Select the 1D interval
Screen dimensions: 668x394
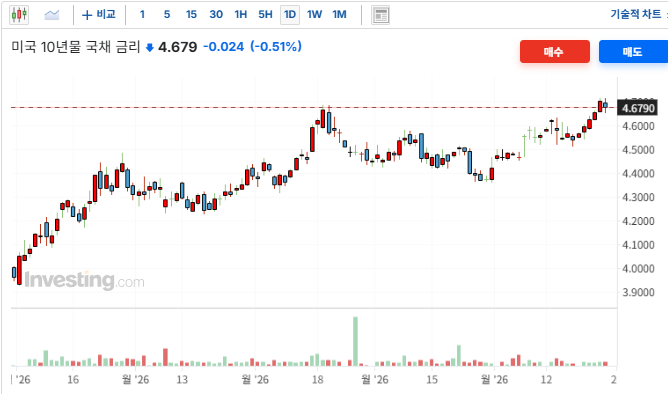290,15
